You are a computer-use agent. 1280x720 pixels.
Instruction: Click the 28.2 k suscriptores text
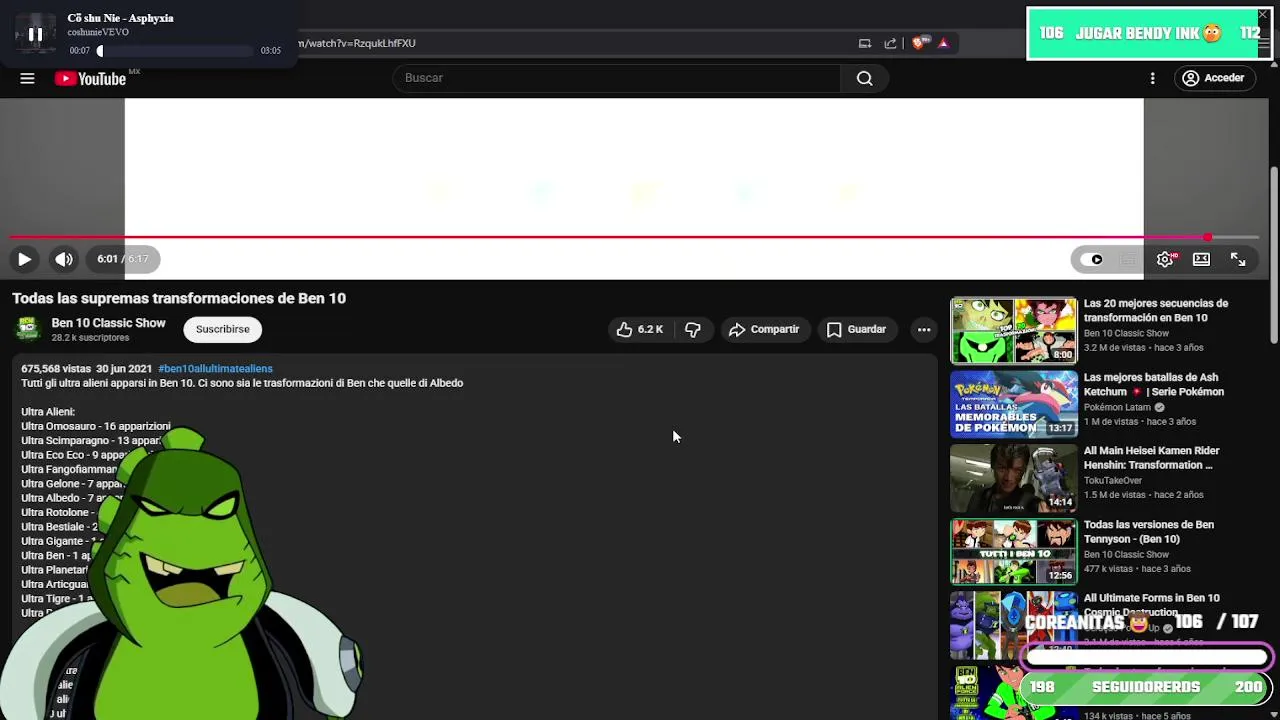click(x=90, y=338)
